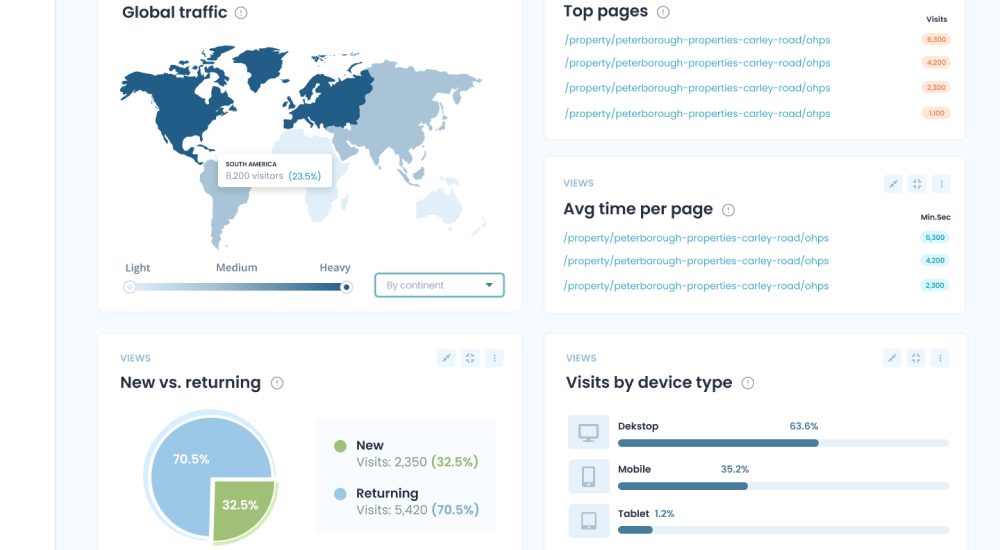Screen dimensions: 1000x550
Task: Click the 4,200 badge in Avg time per page
Action: [x=934, y=260]
